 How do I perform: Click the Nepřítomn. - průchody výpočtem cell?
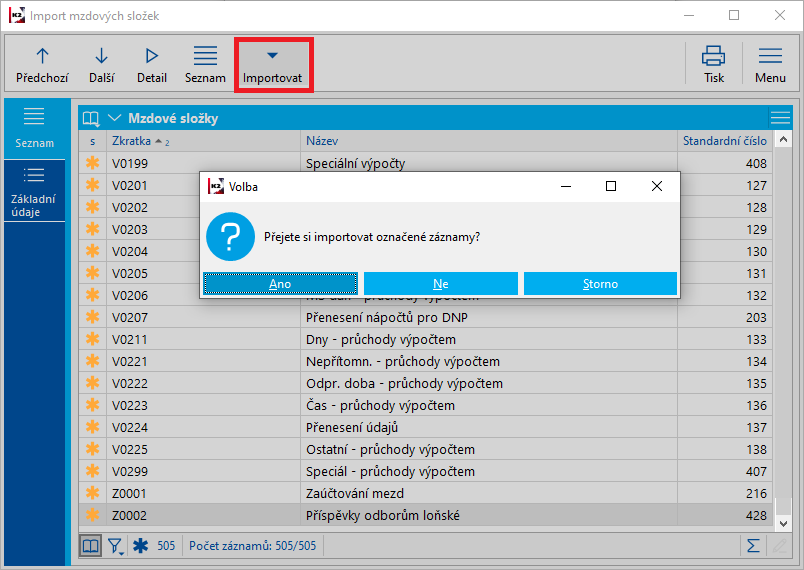(489, 361)
